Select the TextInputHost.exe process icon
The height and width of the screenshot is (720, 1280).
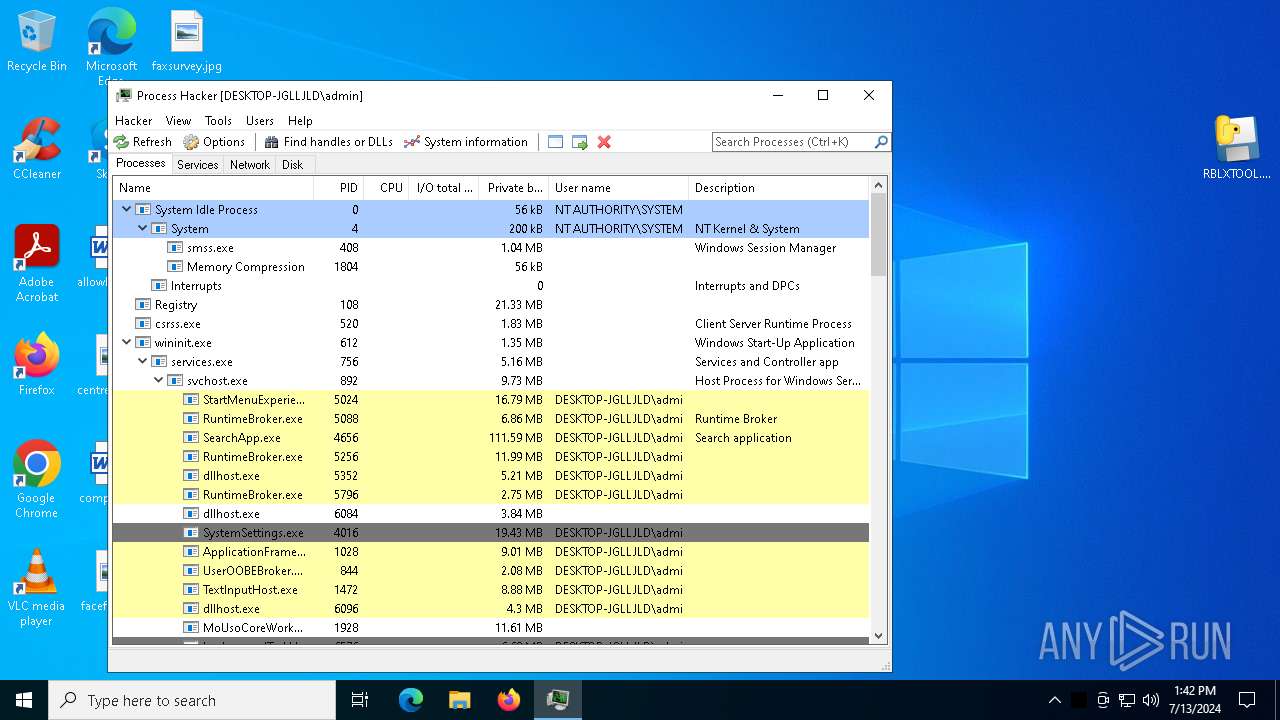(x=191, y=590)
